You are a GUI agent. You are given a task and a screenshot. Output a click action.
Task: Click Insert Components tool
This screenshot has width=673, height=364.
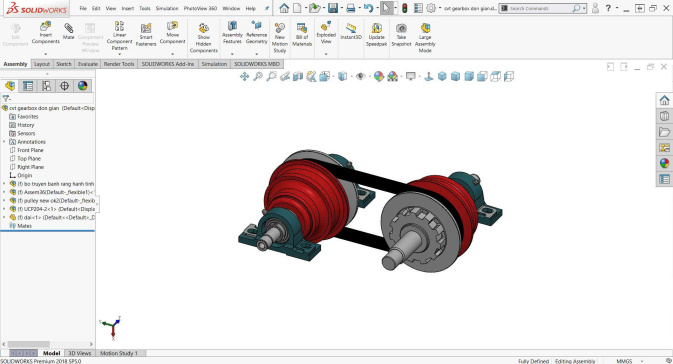click(45, 33)
